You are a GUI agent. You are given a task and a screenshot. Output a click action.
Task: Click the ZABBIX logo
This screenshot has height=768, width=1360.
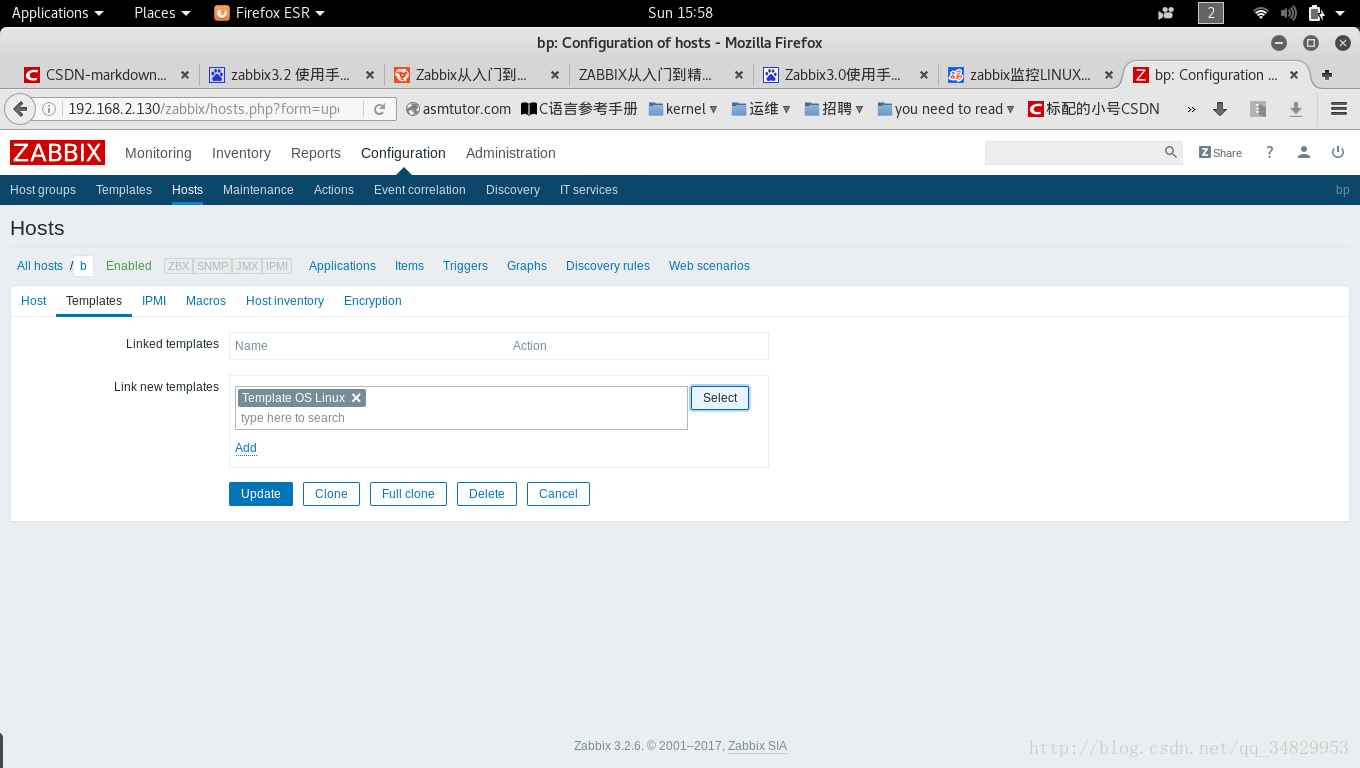coord(57,152)
